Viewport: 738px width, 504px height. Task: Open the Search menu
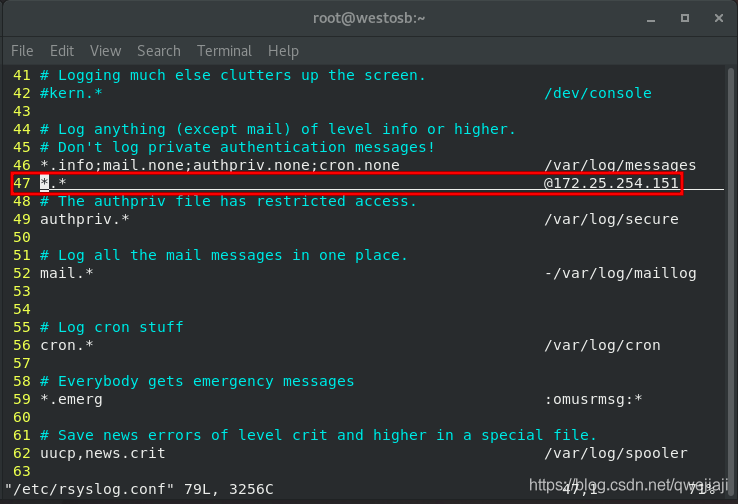159,51
